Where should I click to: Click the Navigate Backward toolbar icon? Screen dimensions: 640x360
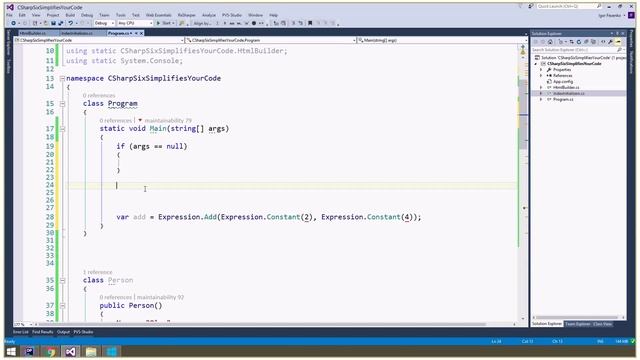tap(13, 23)
